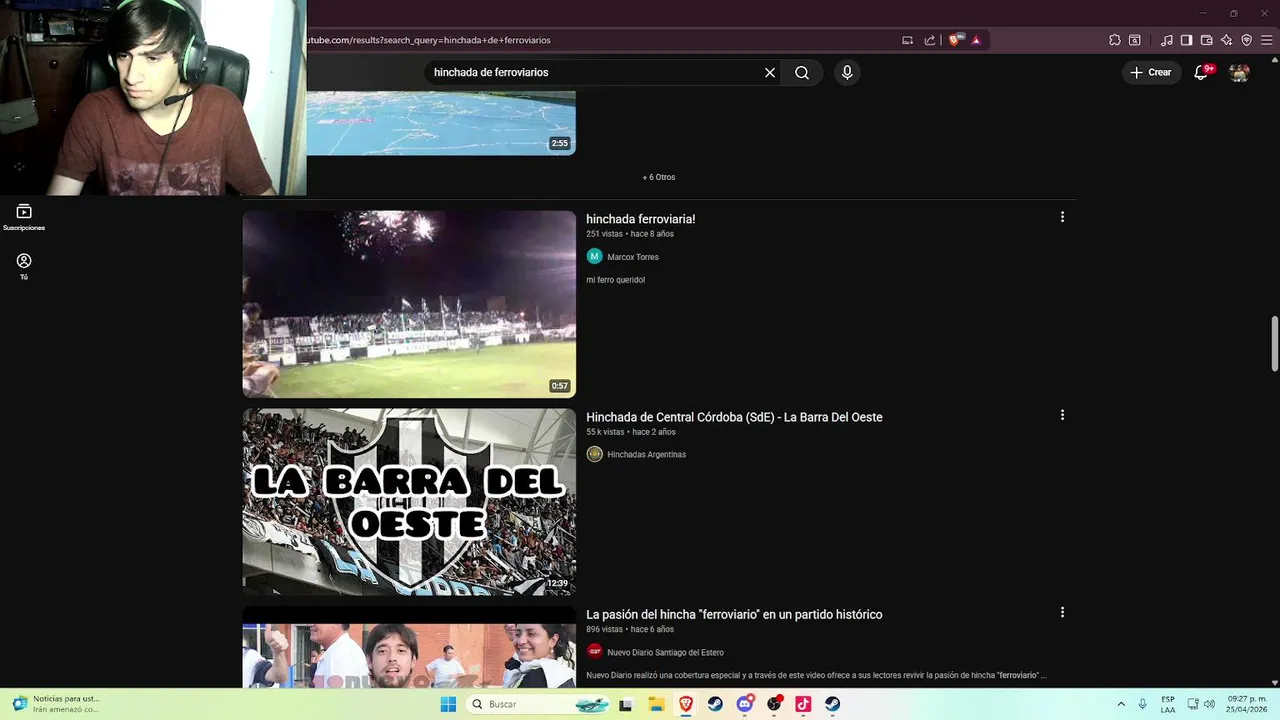Open YouTube notifications bell

point(1202,72)
